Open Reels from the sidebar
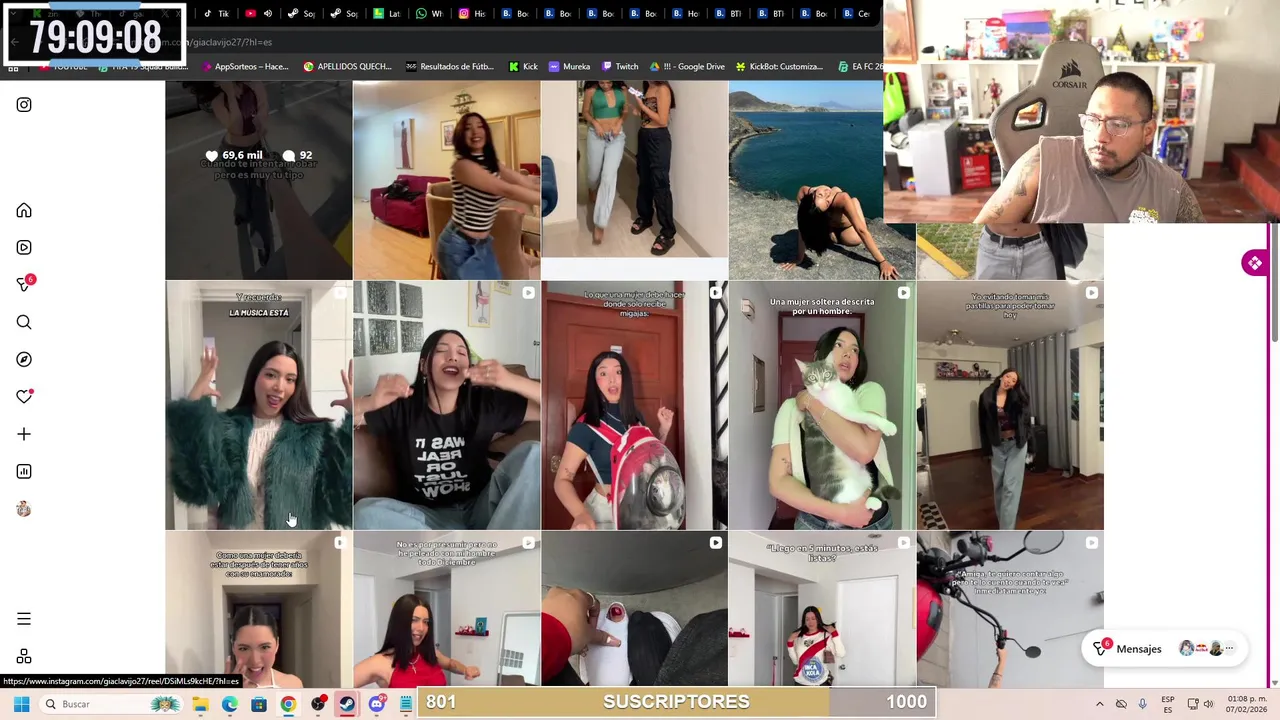Screen dimensions: 1280x720 (24, 248)
